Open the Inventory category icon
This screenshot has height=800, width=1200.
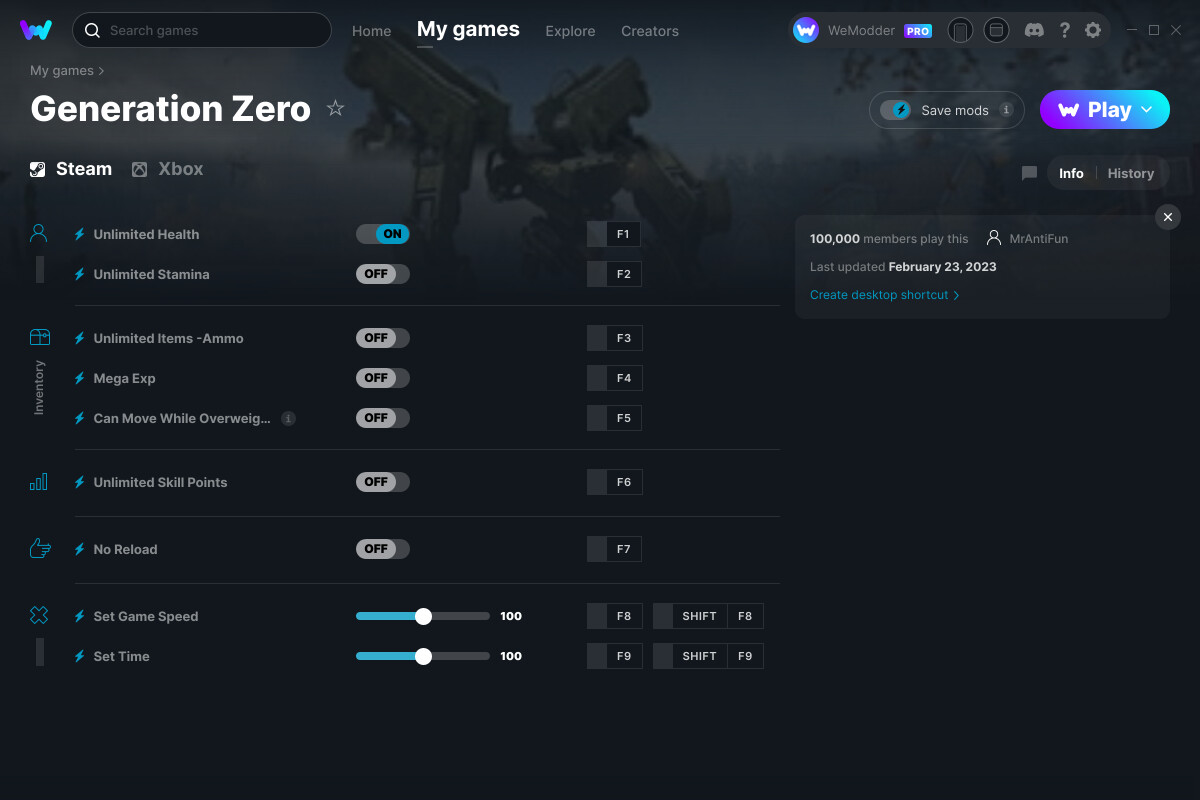click(x=38, y=338)
